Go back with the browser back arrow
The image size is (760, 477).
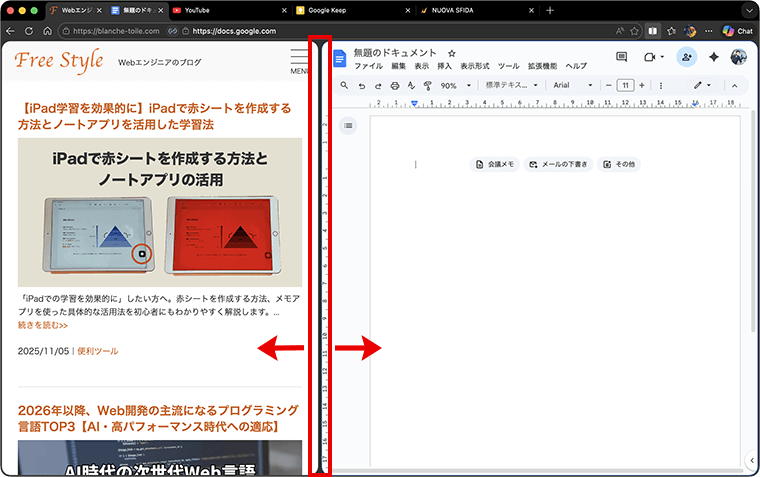[10, 31]
